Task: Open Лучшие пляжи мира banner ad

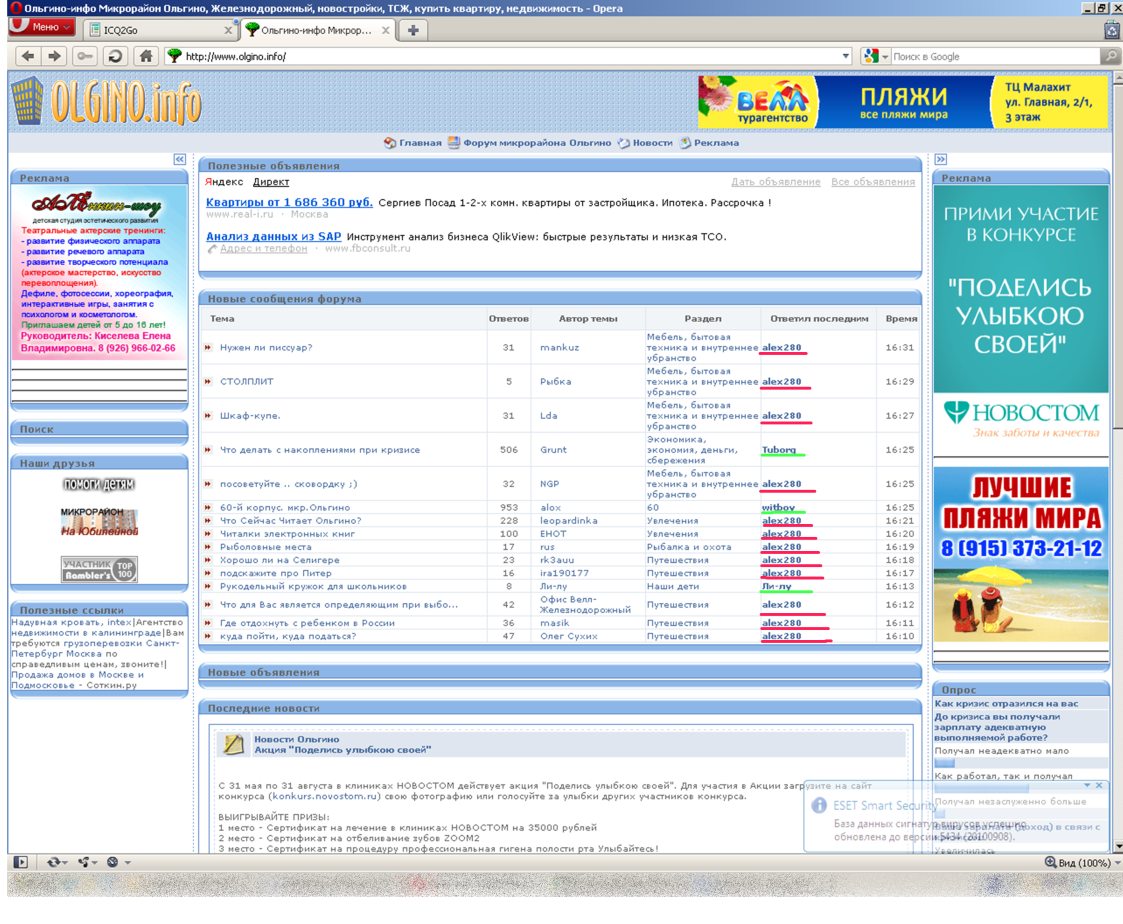Action: [x=1021, y=554]
